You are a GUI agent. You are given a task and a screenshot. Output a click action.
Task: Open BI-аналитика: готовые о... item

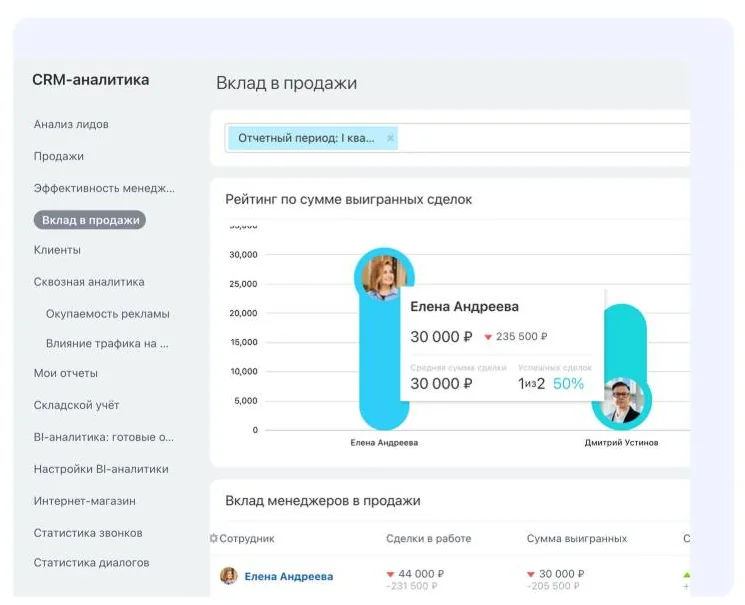click(104, 437)
